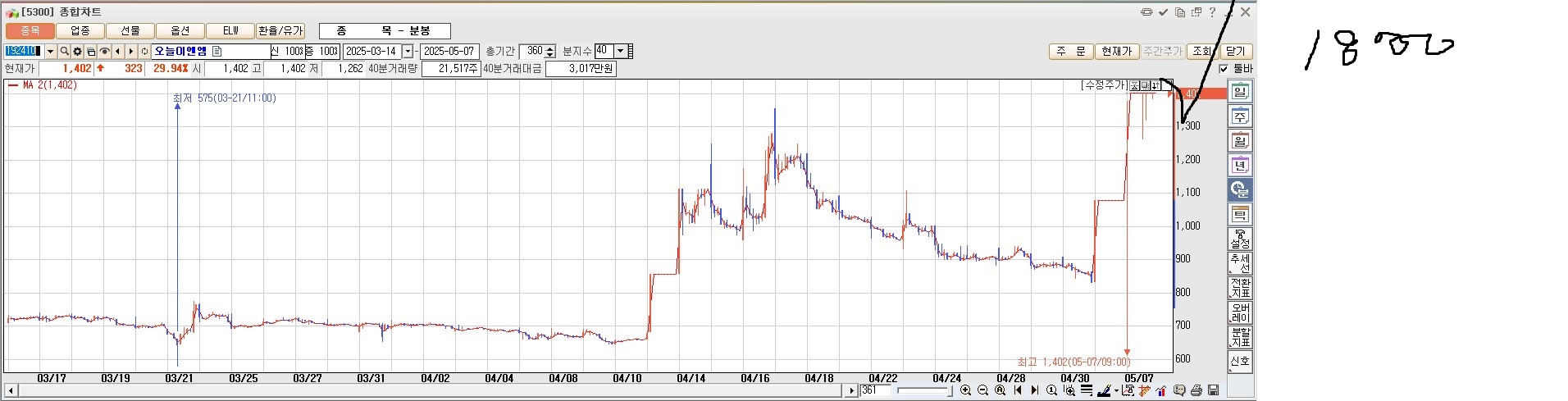
Task: Click the 조회 query button
Action: tap(1201, 51)
